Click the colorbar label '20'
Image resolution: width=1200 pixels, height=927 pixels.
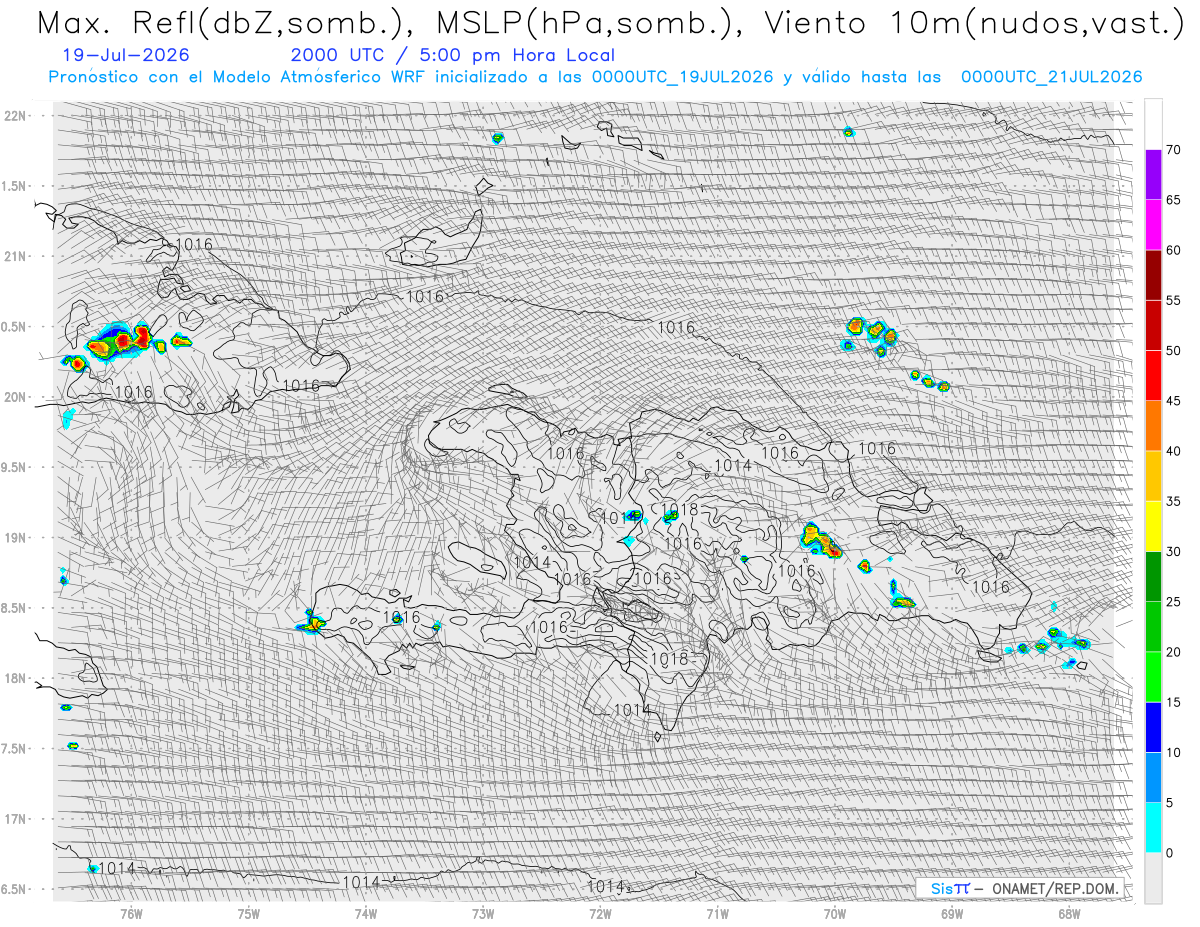click(x=1173, y=652)
